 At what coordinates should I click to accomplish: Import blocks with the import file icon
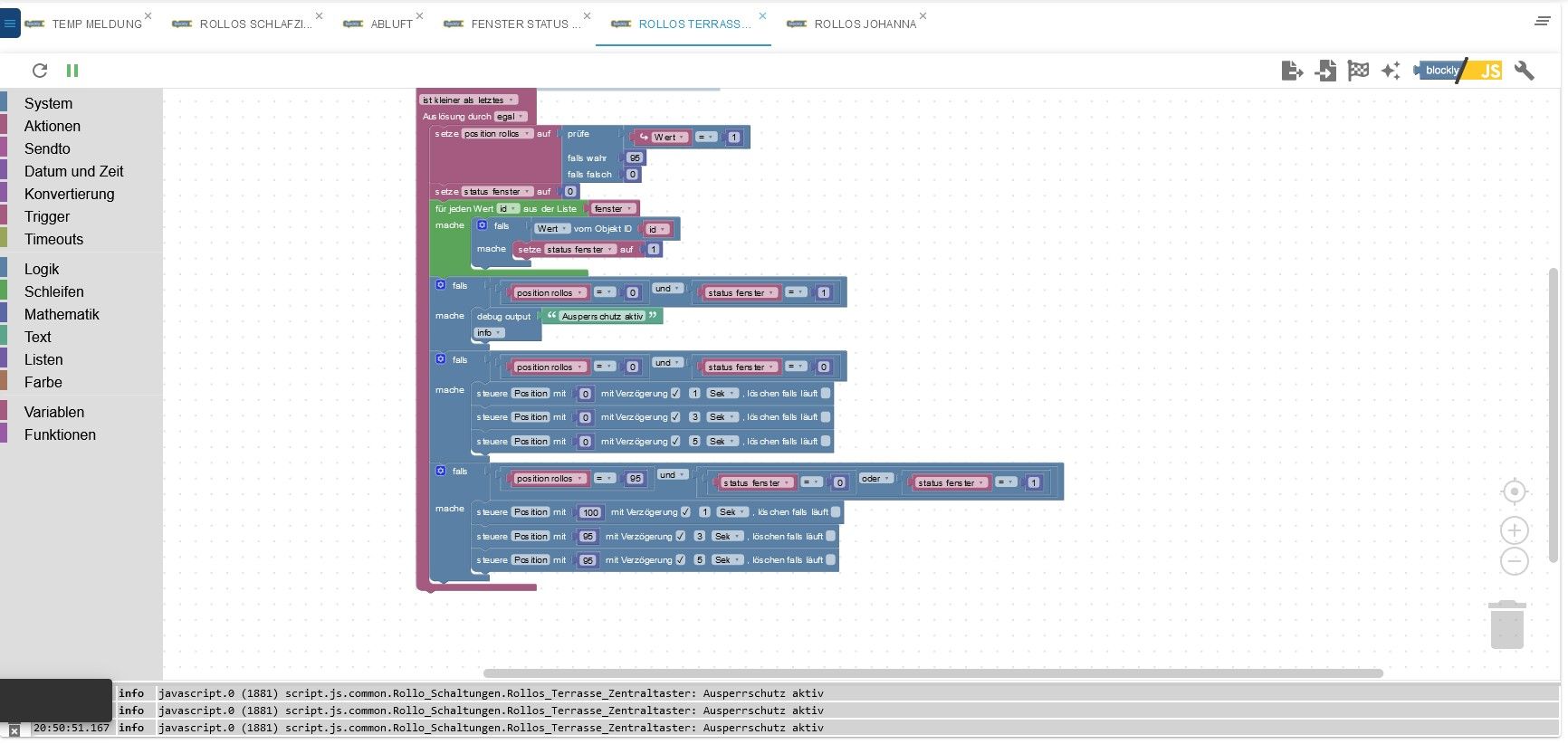(x=1325, y=71)
